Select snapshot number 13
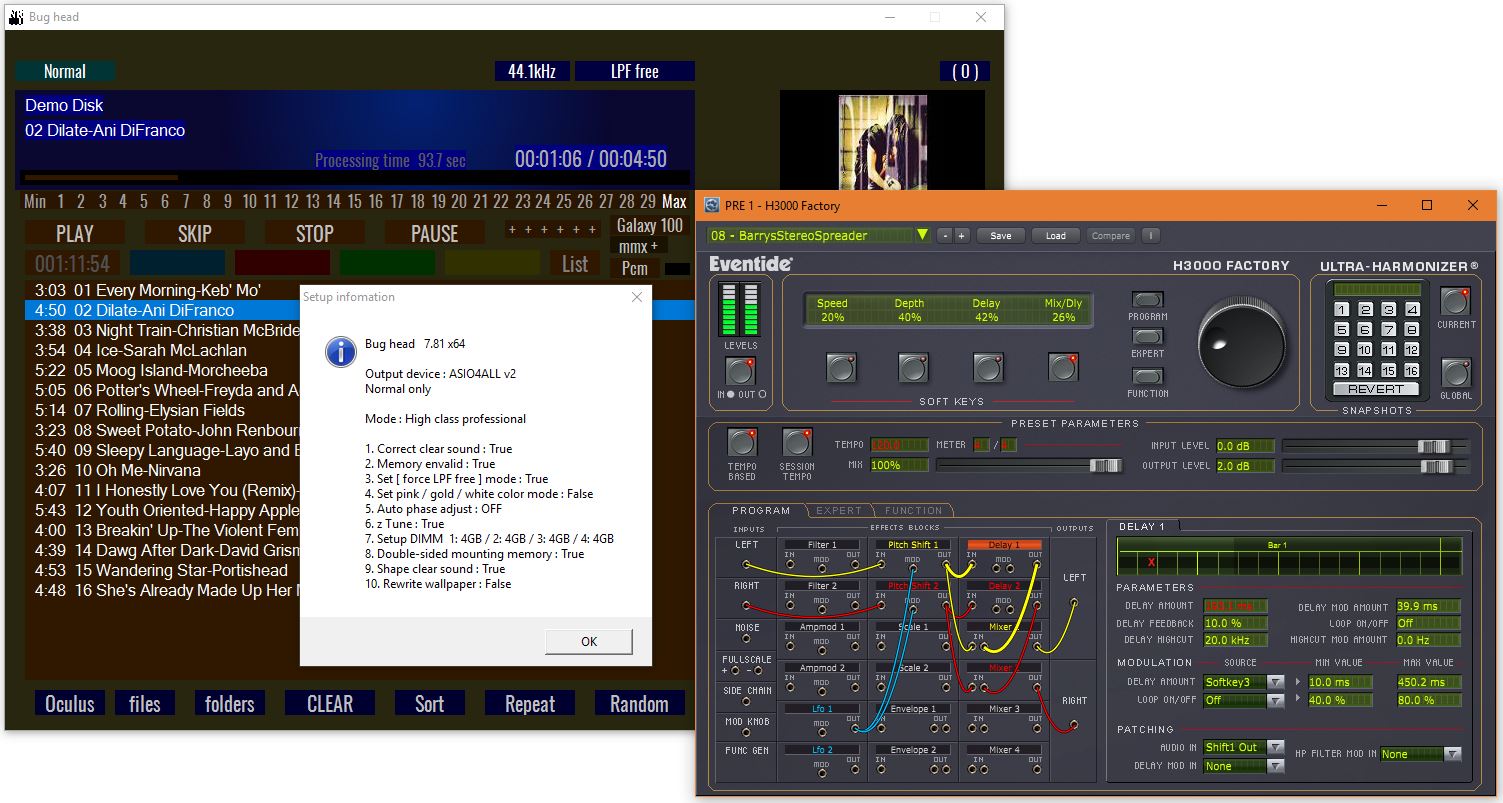The width and height of the screenshot is (1503, 803). [1342, 370]
